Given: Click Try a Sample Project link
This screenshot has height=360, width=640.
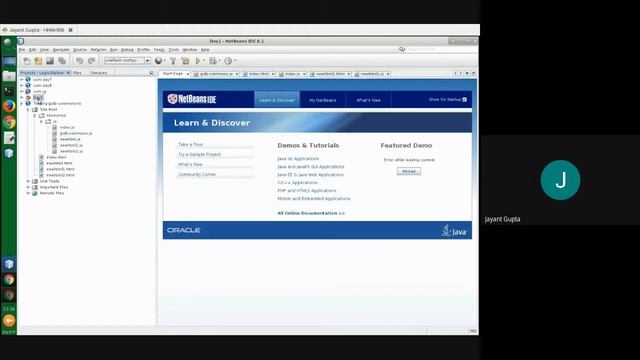Looking at the screenshot, I should [x=199, y=154].
